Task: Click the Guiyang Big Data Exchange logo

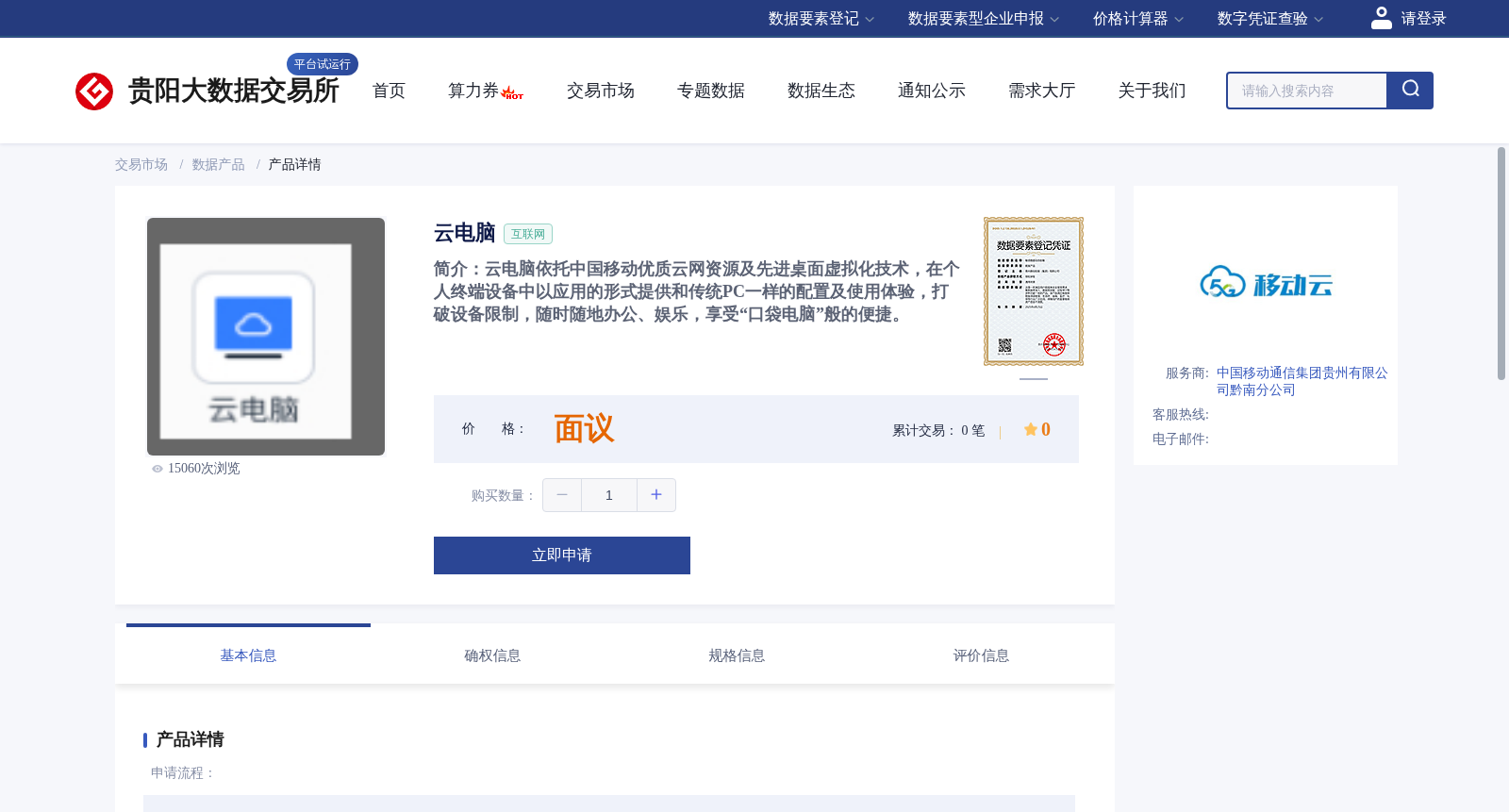Action: pyautogui.click(x=207, y=91)
